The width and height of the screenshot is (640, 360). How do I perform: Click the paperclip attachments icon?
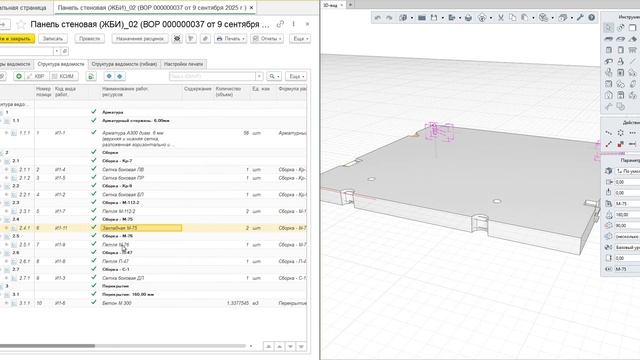(x=205, y=39)
